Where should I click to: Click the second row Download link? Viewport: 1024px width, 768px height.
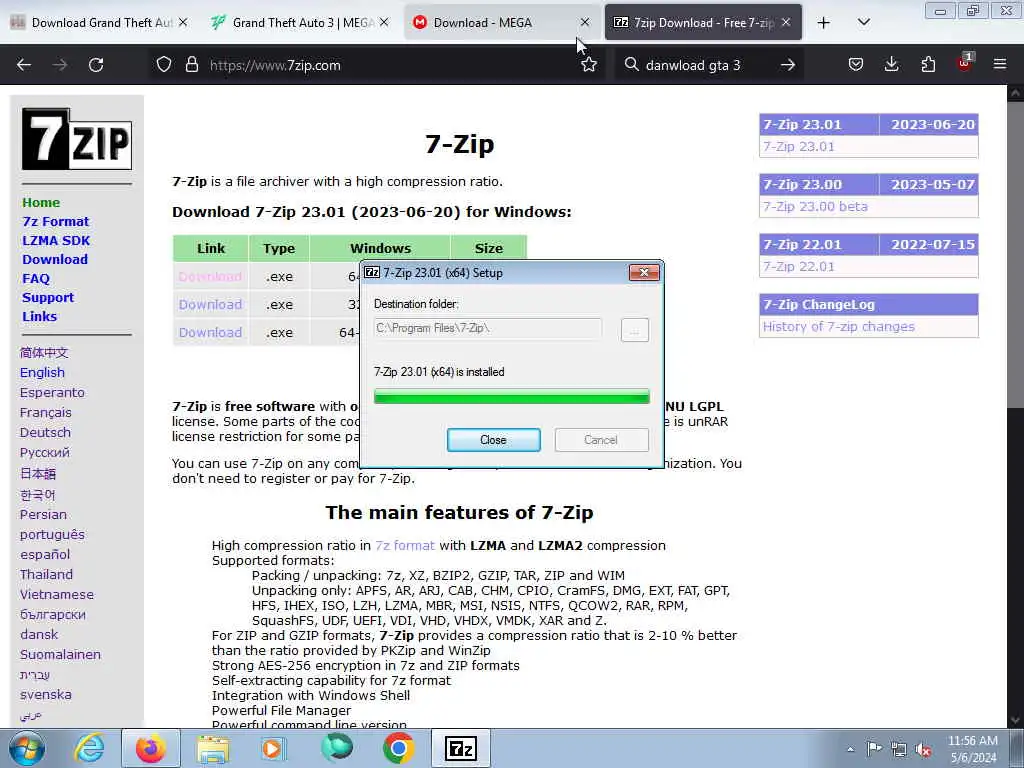click(x=210, y=304)
